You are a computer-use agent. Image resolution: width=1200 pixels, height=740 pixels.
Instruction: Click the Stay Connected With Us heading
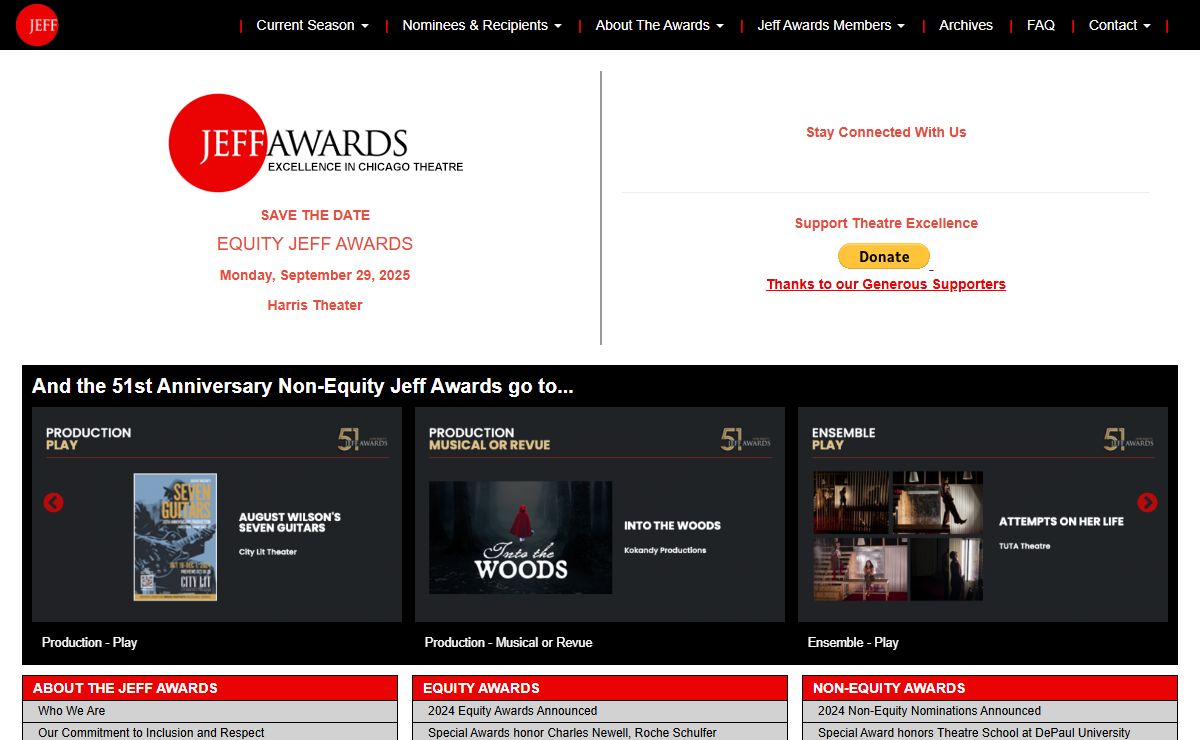(886, 132)
